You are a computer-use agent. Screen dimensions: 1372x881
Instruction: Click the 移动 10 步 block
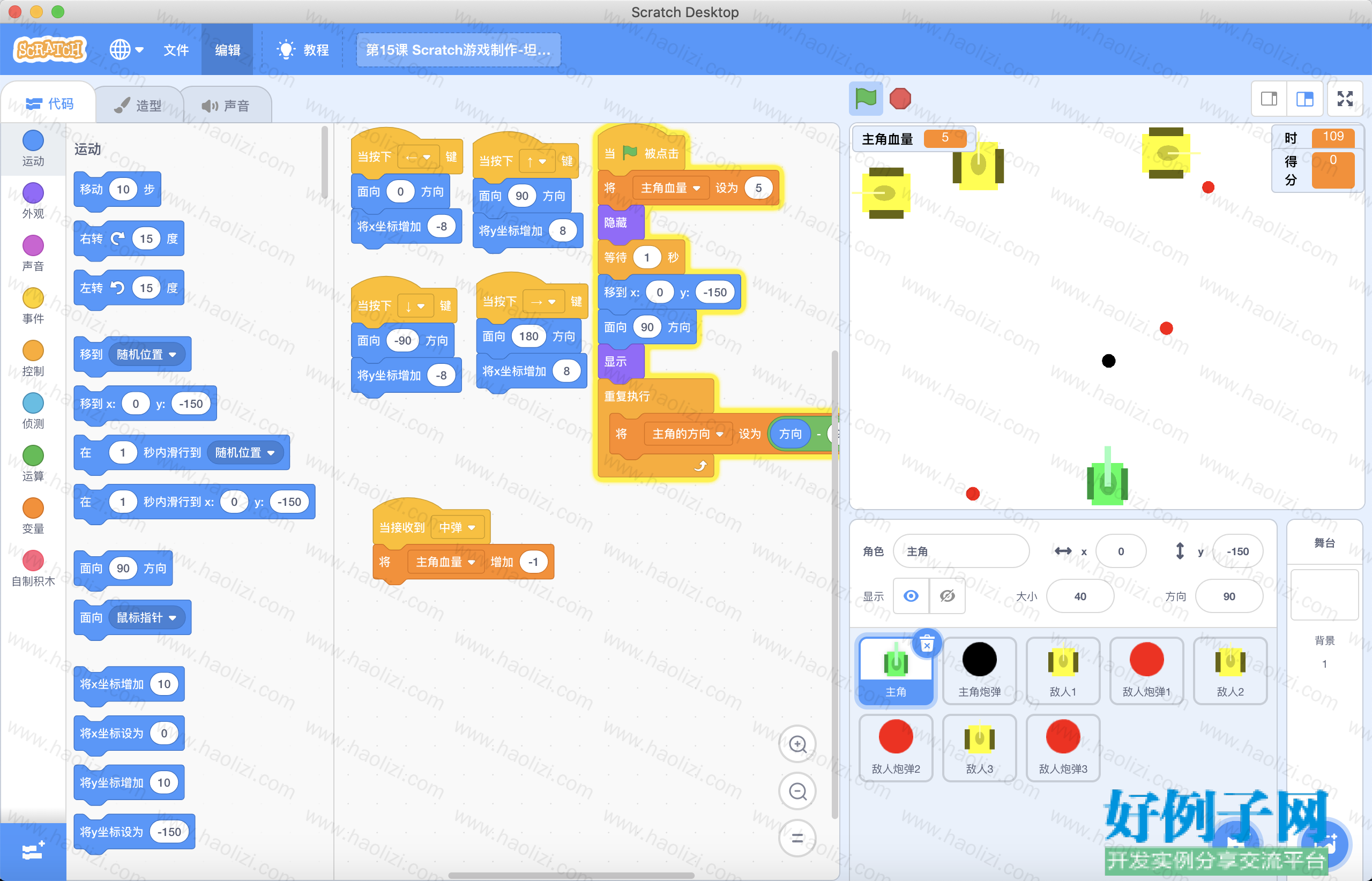[117, 189]
